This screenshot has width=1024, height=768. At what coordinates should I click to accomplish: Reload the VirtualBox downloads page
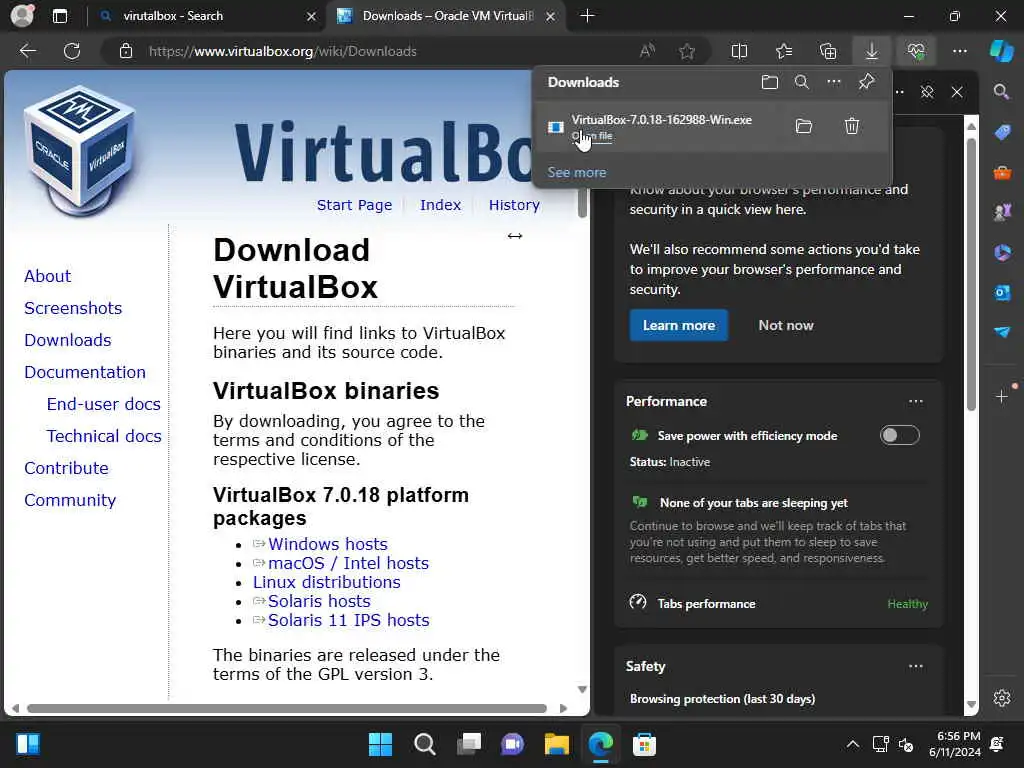click(72, 51)
